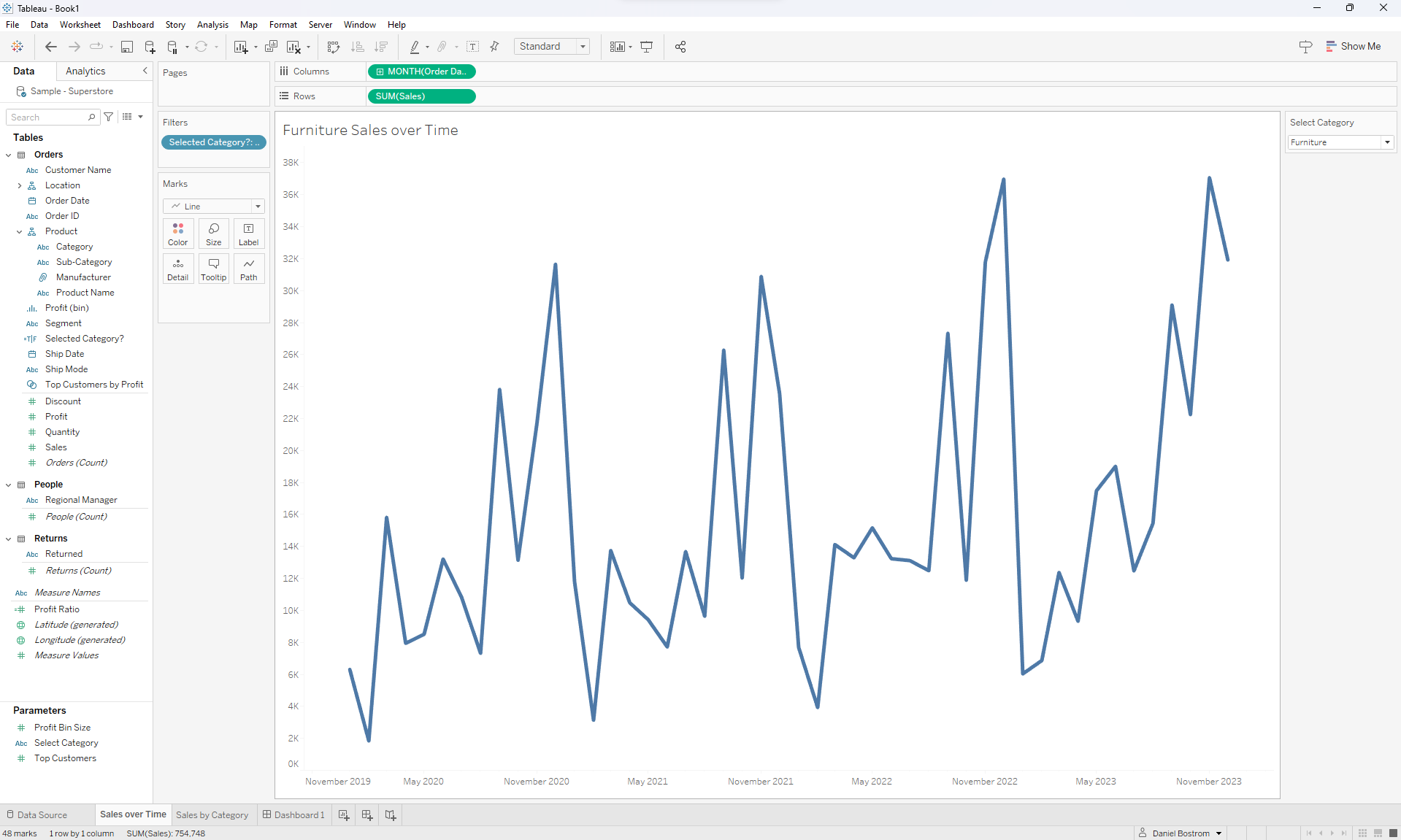Click the Swap Rows and Columns icon
This screenshot has width=1401, height=840.
pyautogui.click(x=334, y=47)
